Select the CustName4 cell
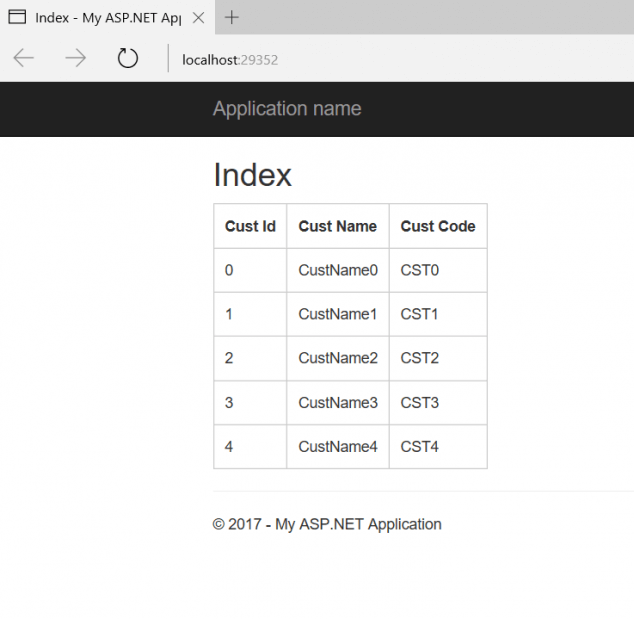The image size is (634, 619). coord(338,446)
